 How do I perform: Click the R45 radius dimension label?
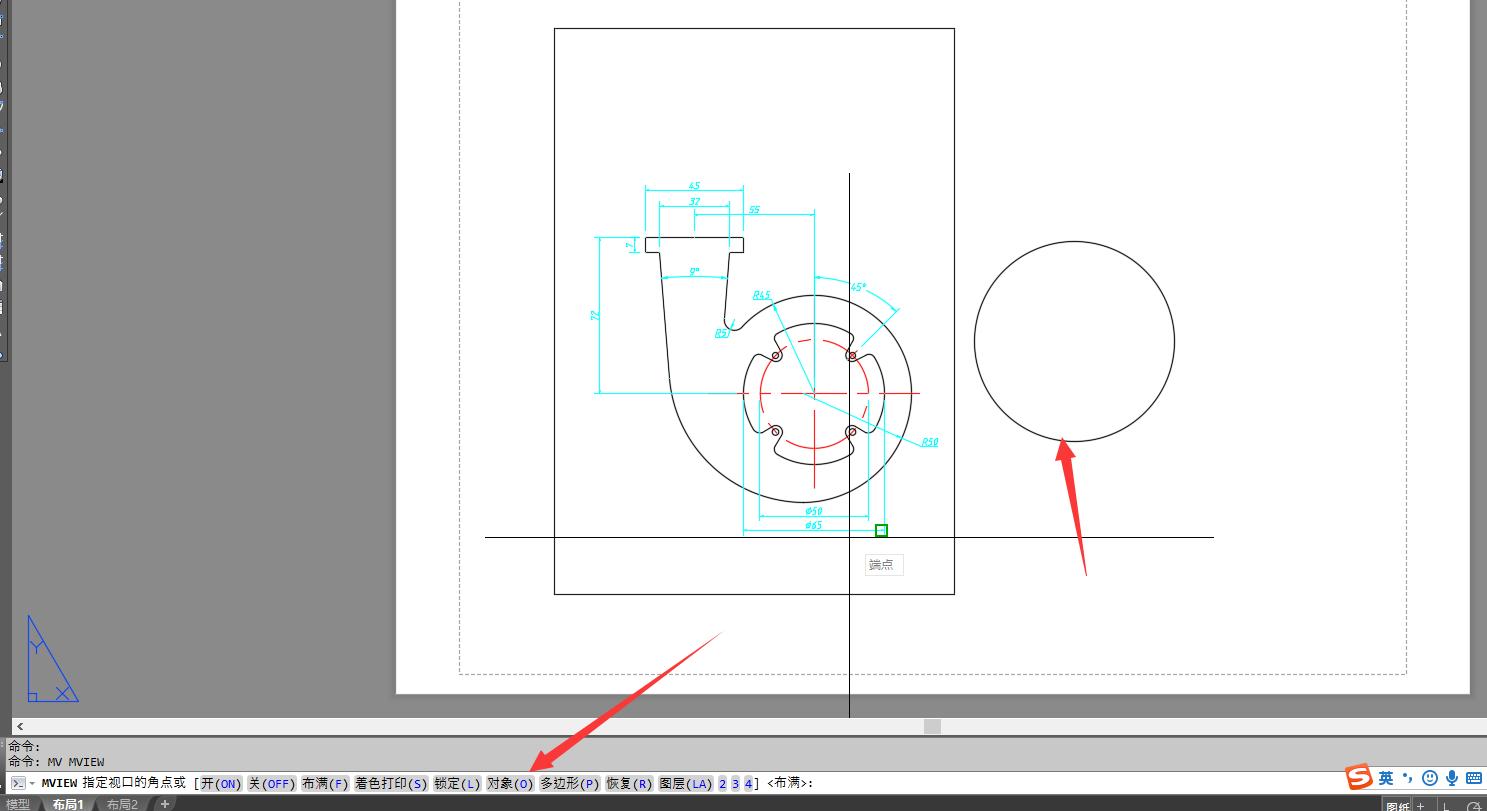pyautogui.click(x=762, y=295)
